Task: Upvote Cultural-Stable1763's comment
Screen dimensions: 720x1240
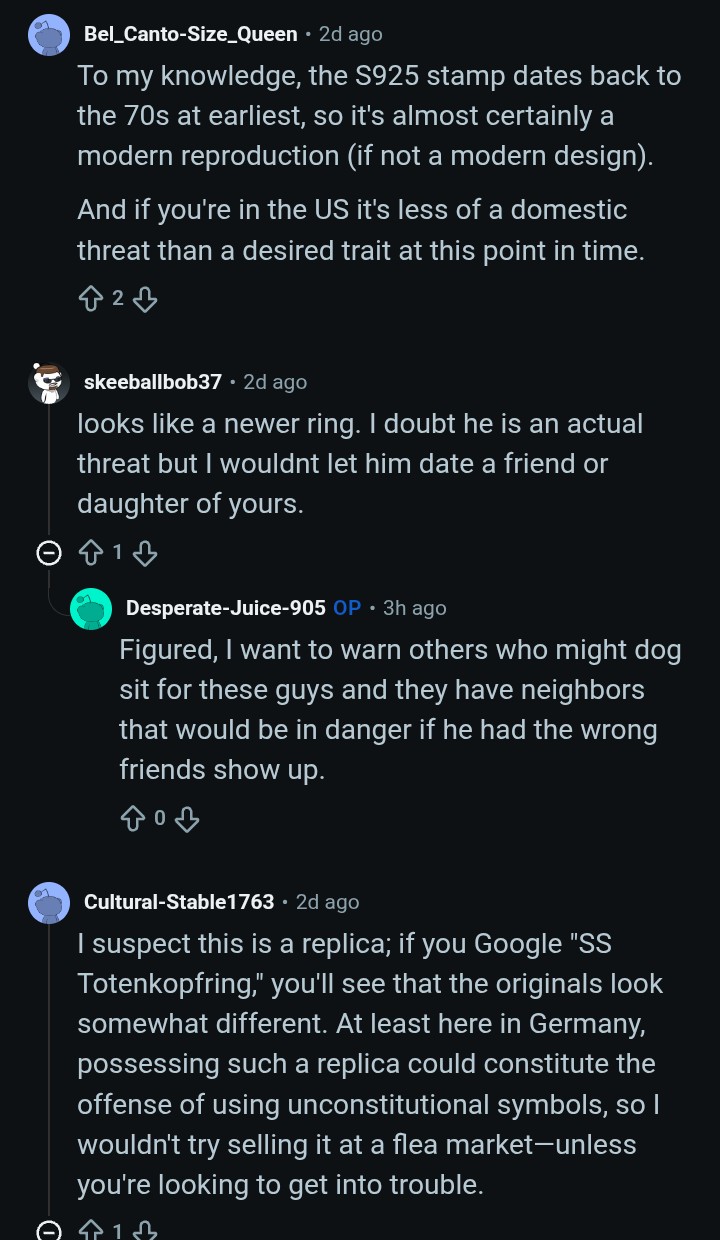Action: [x=90, y=1231]
